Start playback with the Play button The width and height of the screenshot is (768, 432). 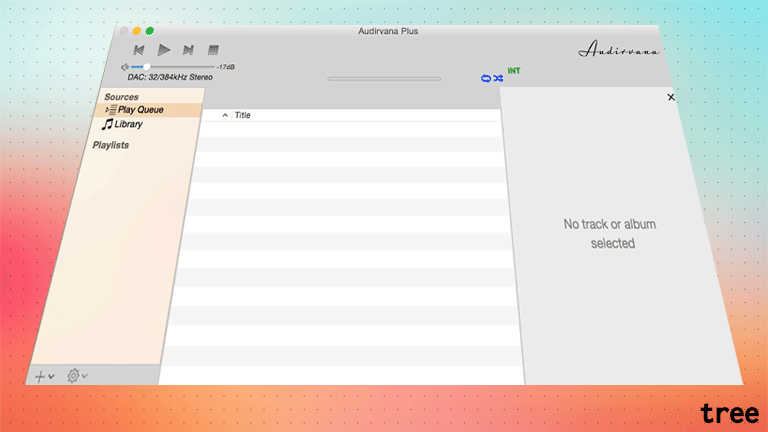tap(164, 50)
